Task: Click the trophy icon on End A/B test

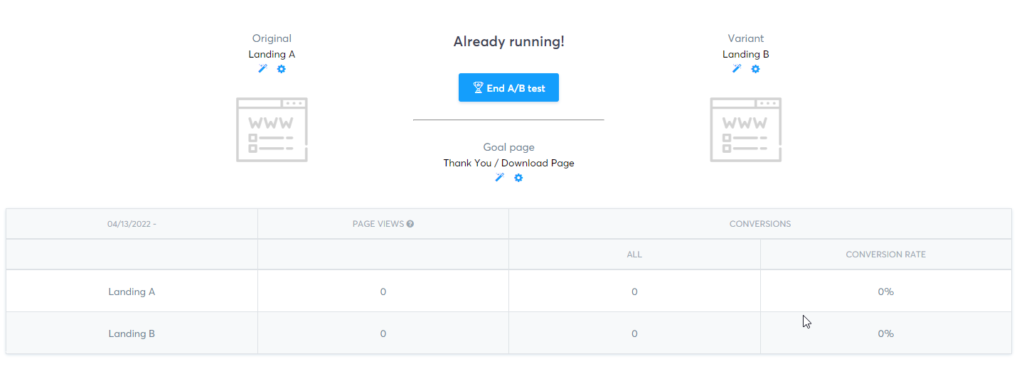Action: click(478, 88)
